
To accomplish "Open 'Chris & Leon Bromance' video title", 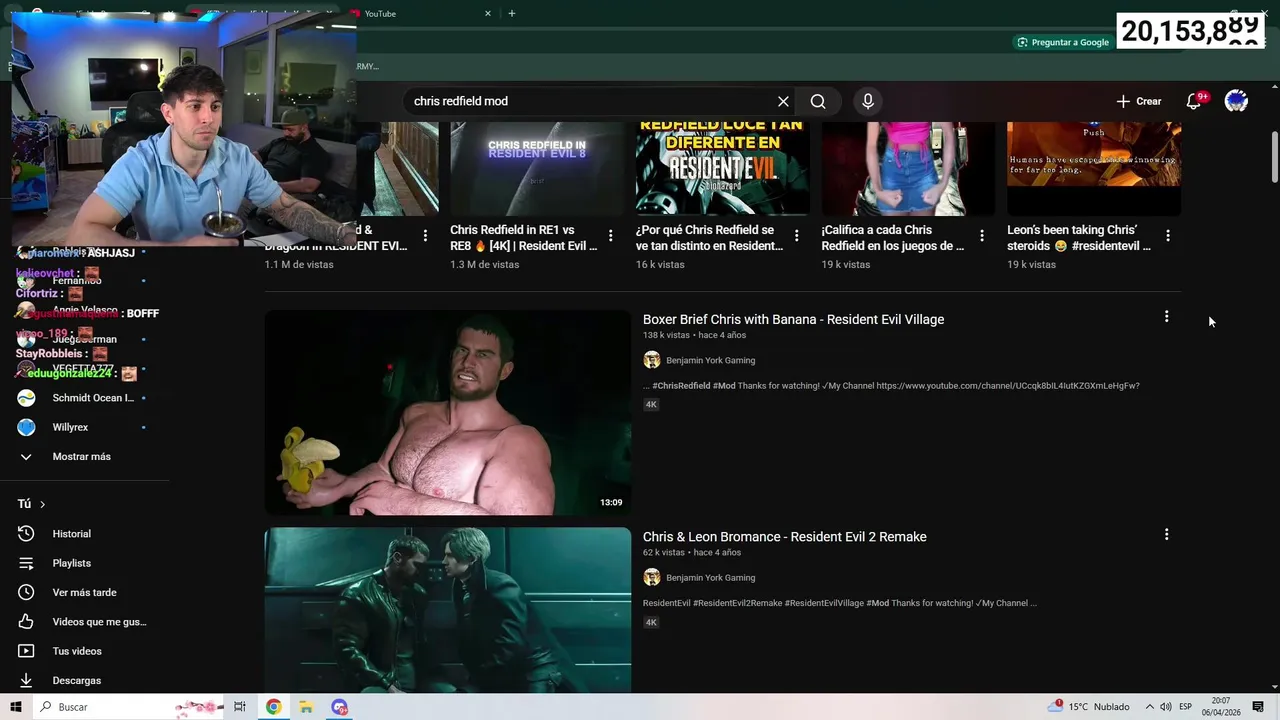I will 784,537.
